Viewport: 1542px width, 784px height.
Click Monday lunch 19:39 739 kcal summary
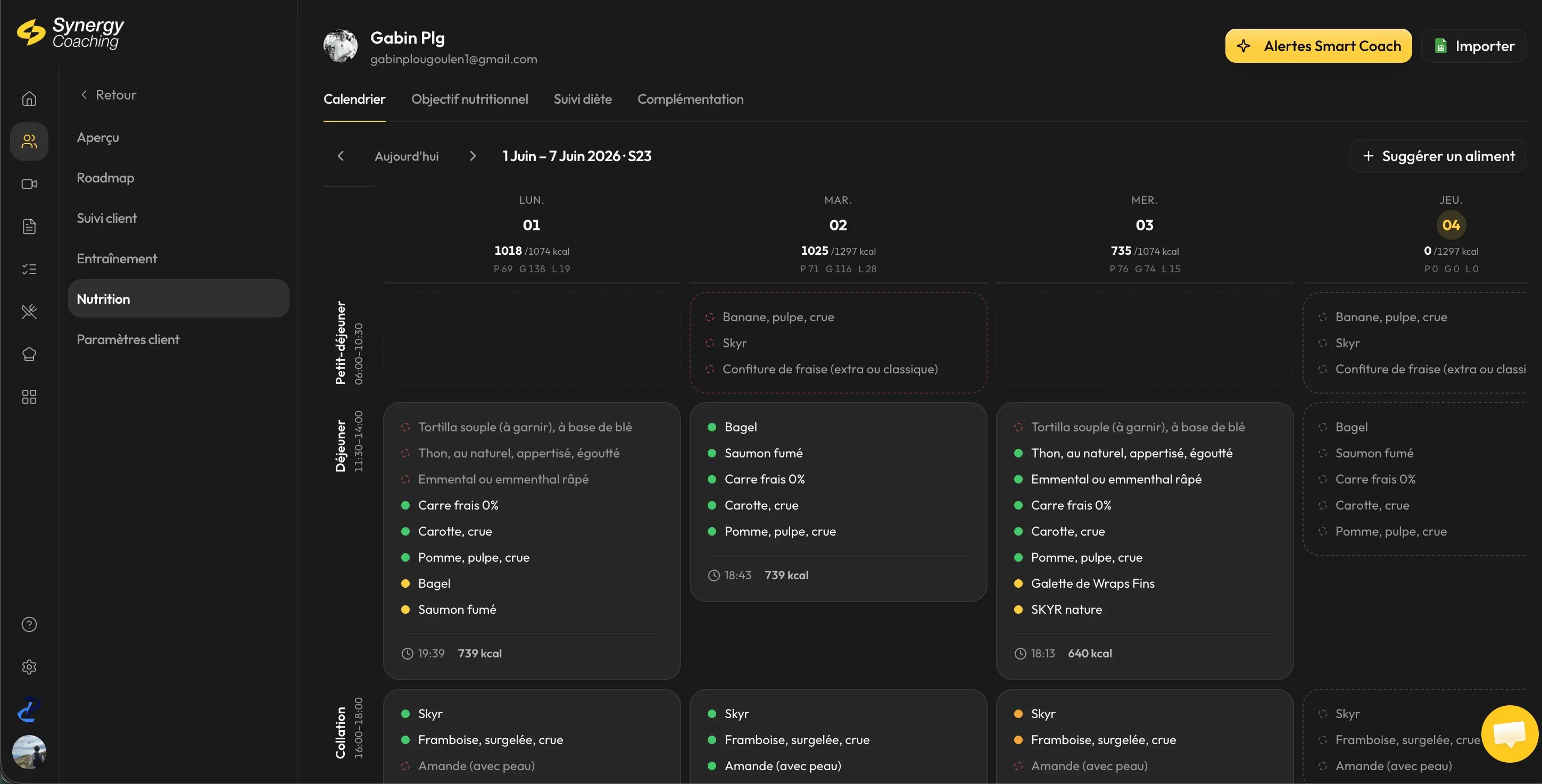point(451,654)
